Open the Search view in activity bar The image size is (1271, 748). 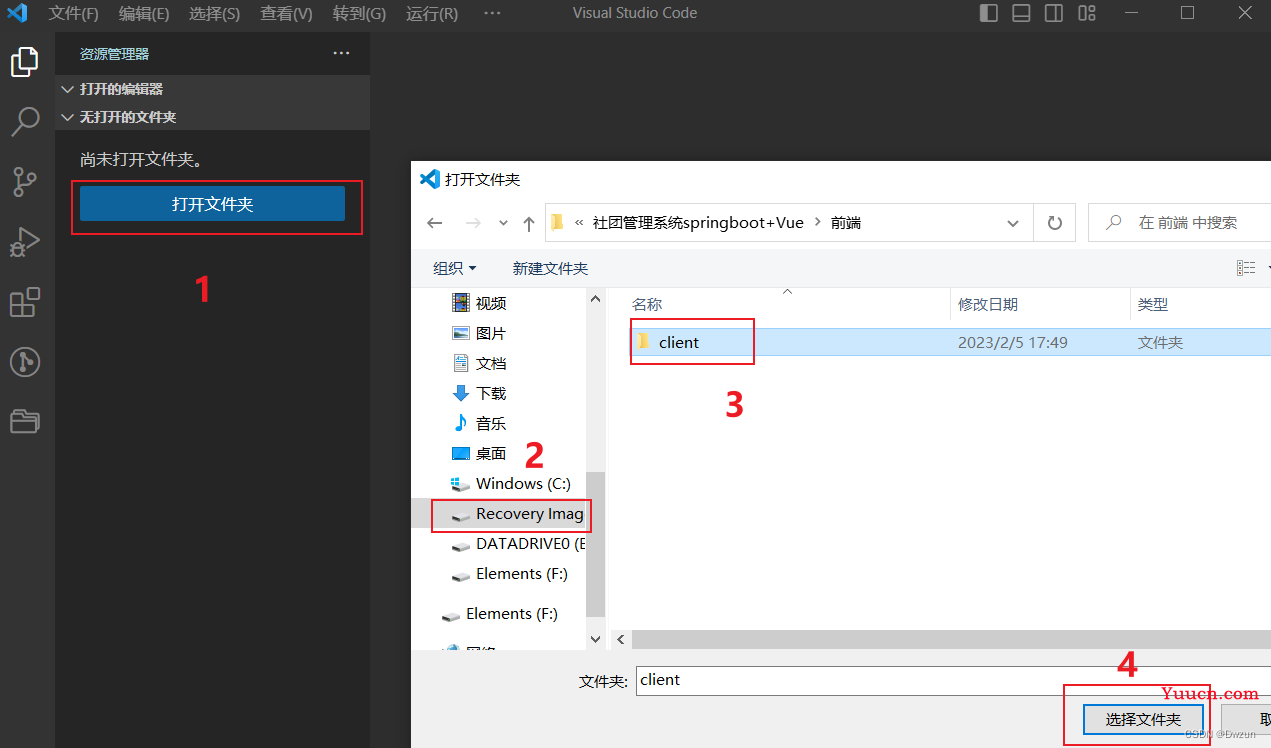25,122
